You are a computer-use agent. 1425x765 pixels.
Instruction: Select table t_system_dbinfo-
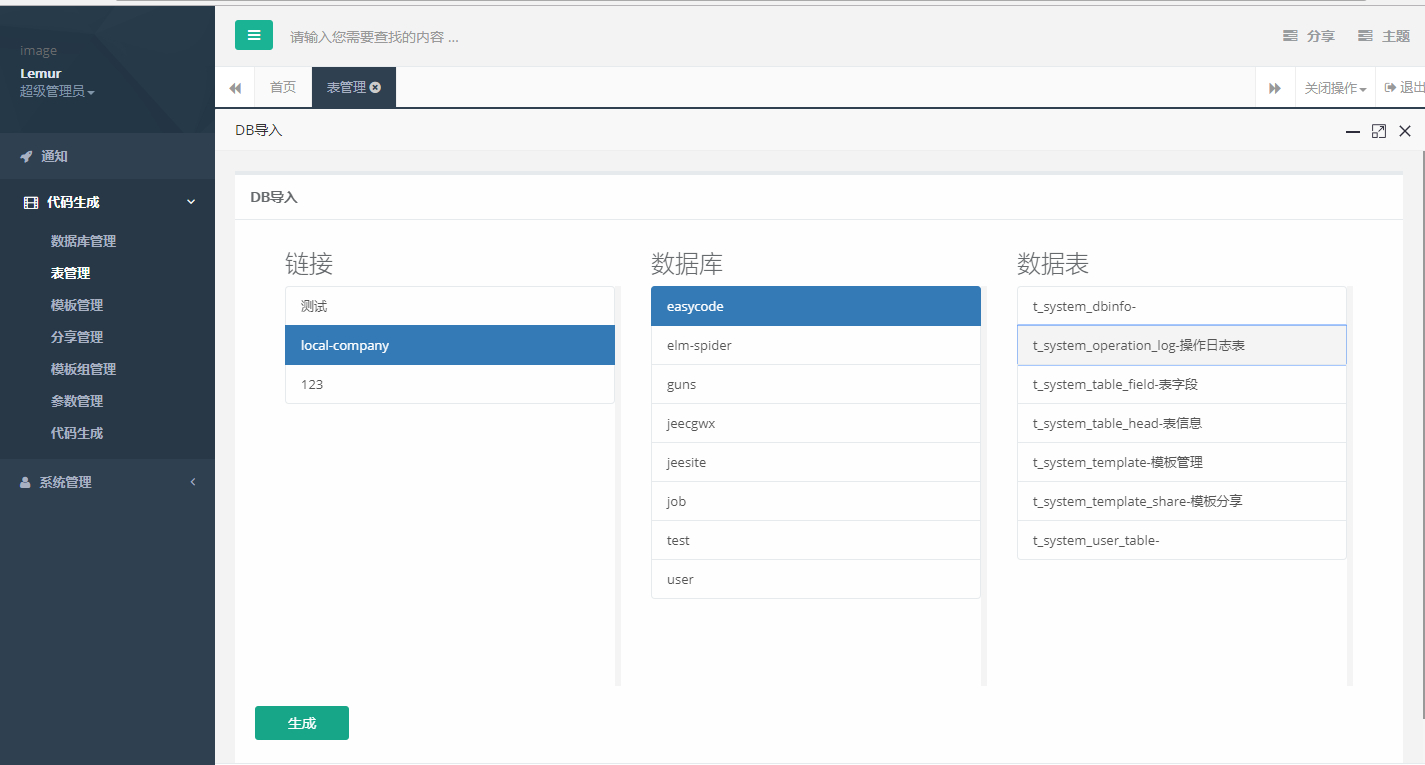pos(1182,306)
